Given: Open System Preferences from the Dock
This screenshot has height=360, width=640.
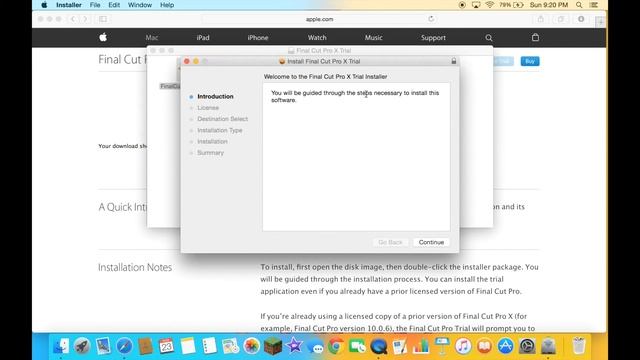Looking at the screenshot, I should pos(527,346).
